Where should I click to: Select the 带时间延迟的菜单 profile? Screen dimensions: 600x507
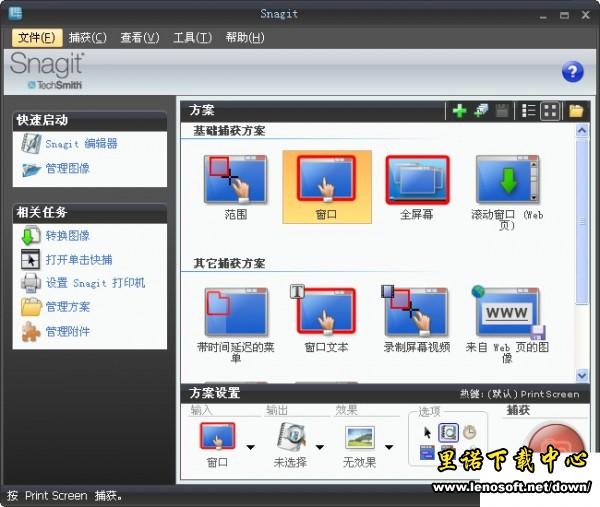(x=236, y=324)
